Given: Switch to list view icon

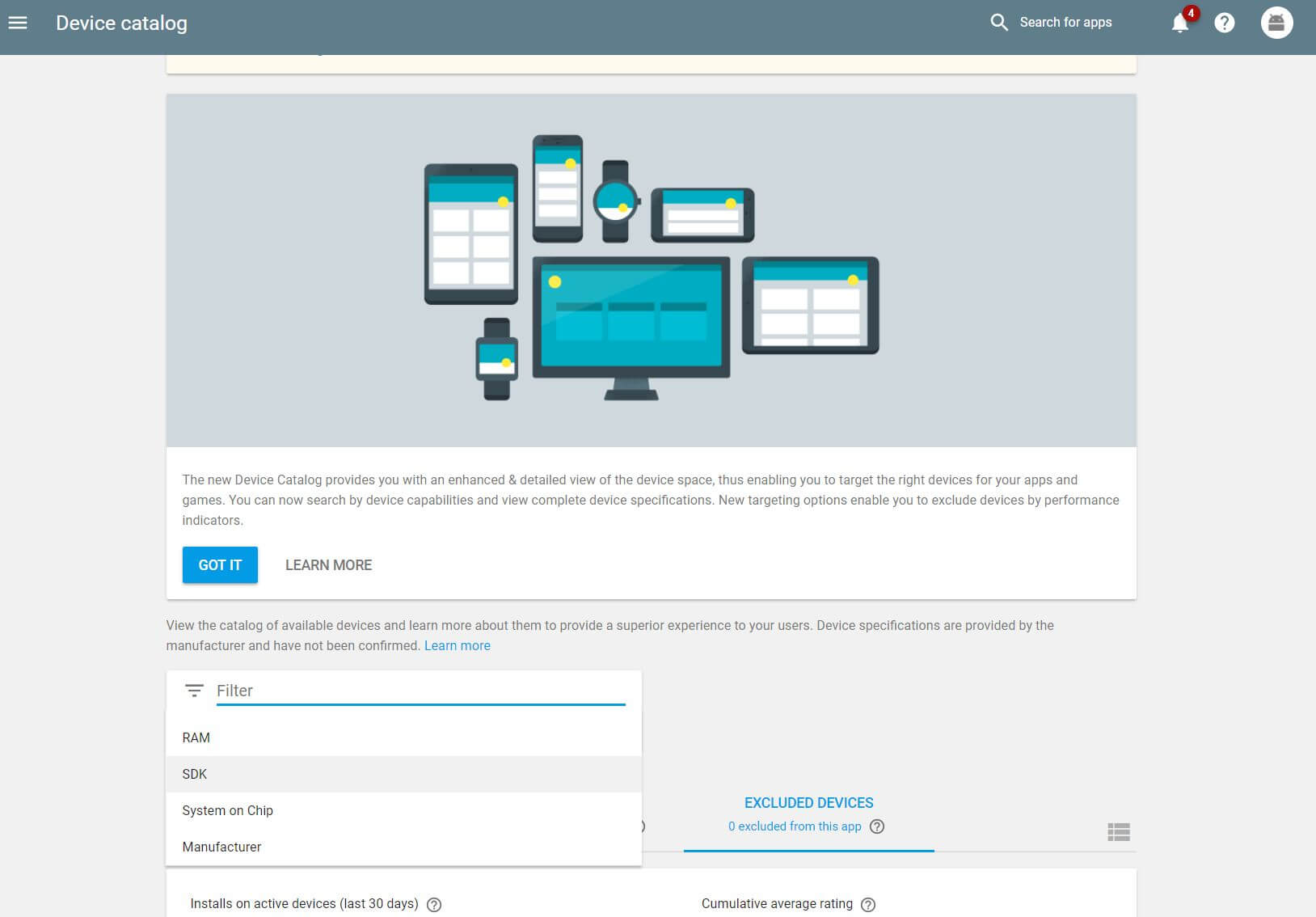Looking at the screenshot, I should pos(1119,832).
